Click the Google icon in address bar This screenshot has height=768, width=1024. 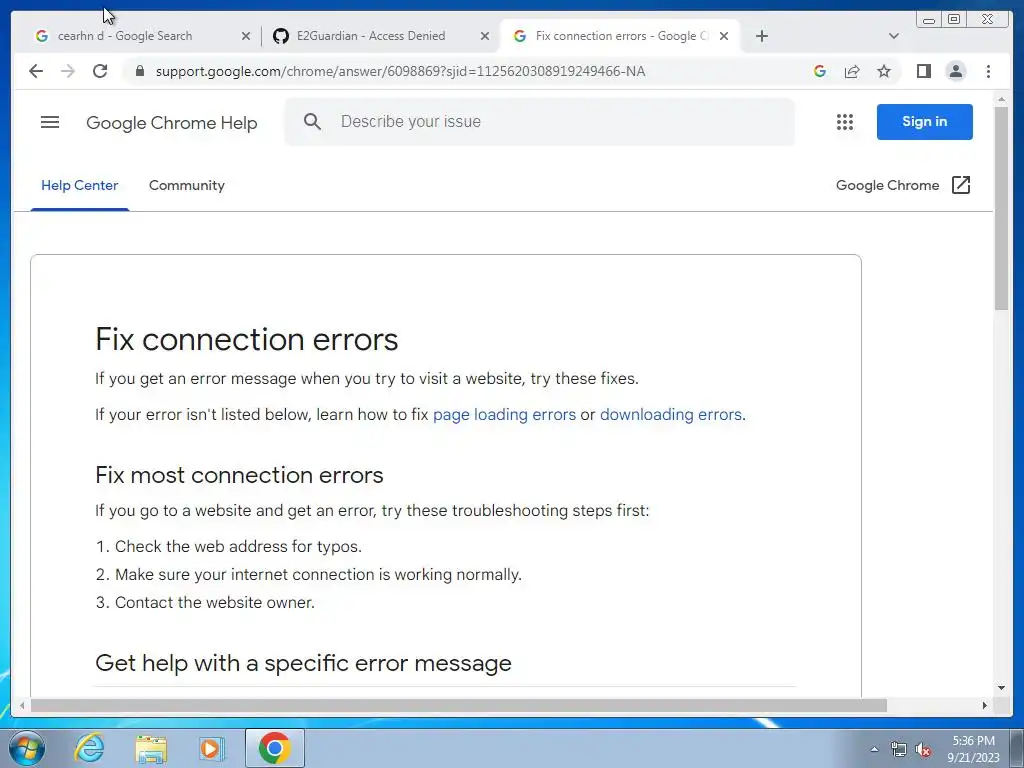(820, 71)
